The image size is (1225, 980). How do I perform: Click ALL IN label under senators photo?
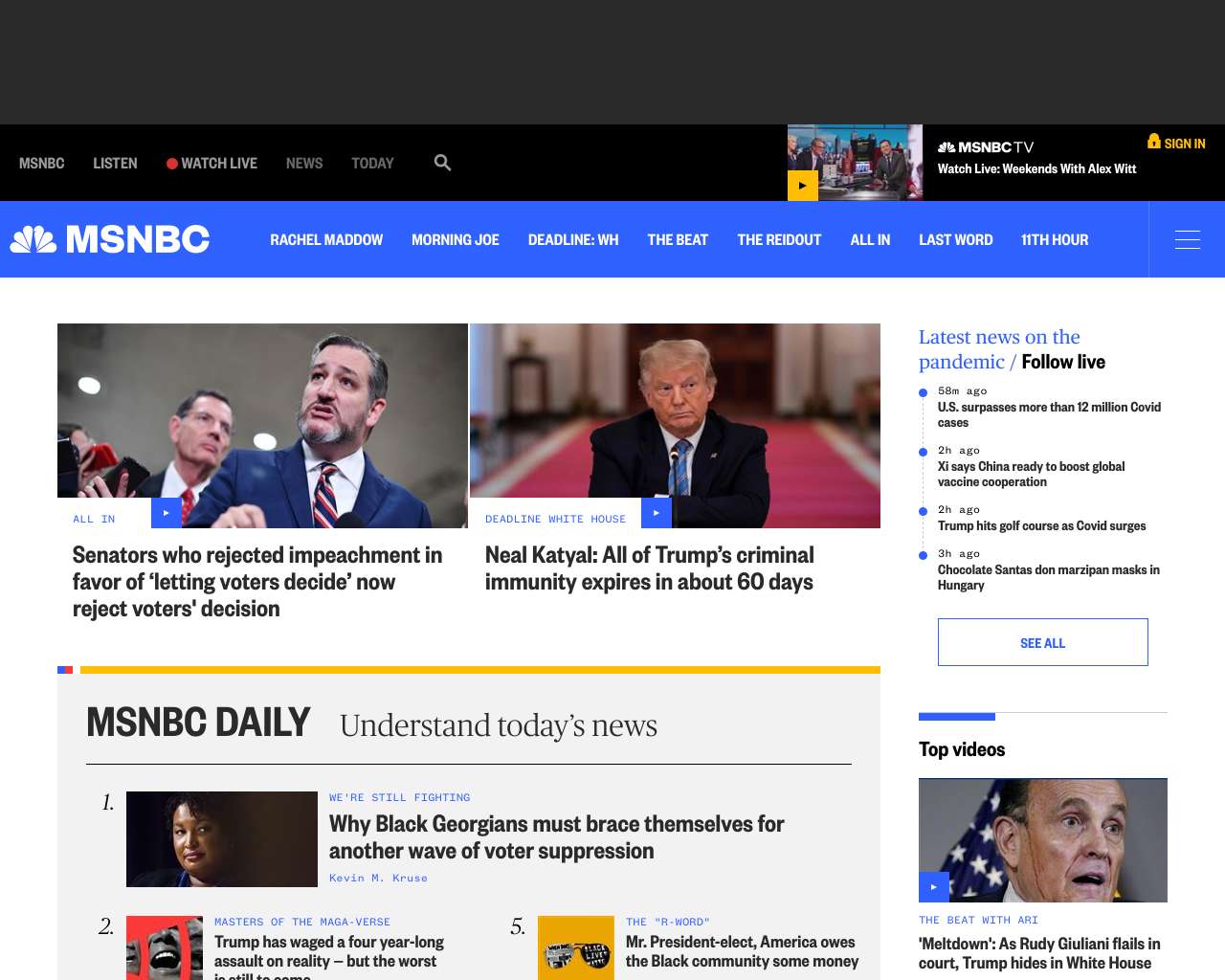pos(94,519)
